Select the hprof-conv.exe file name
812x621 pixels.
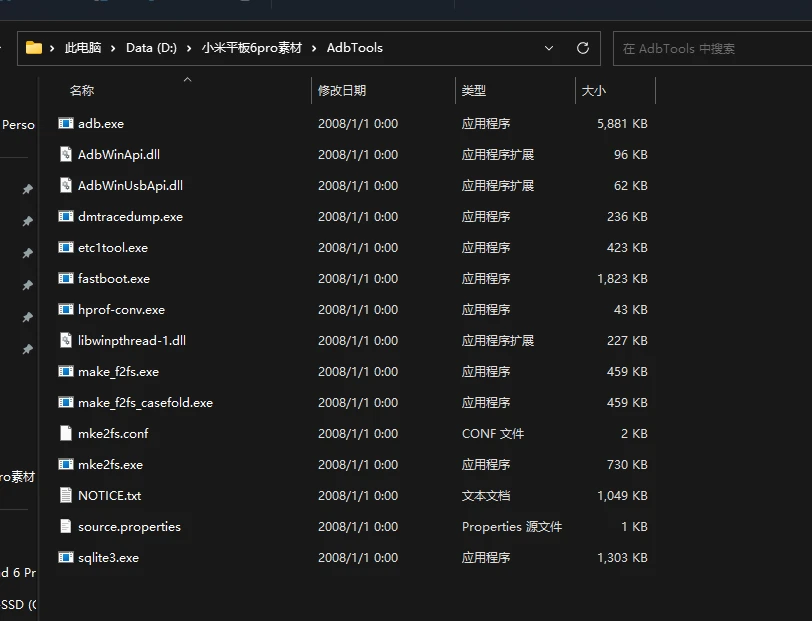(x=121, y=310)
